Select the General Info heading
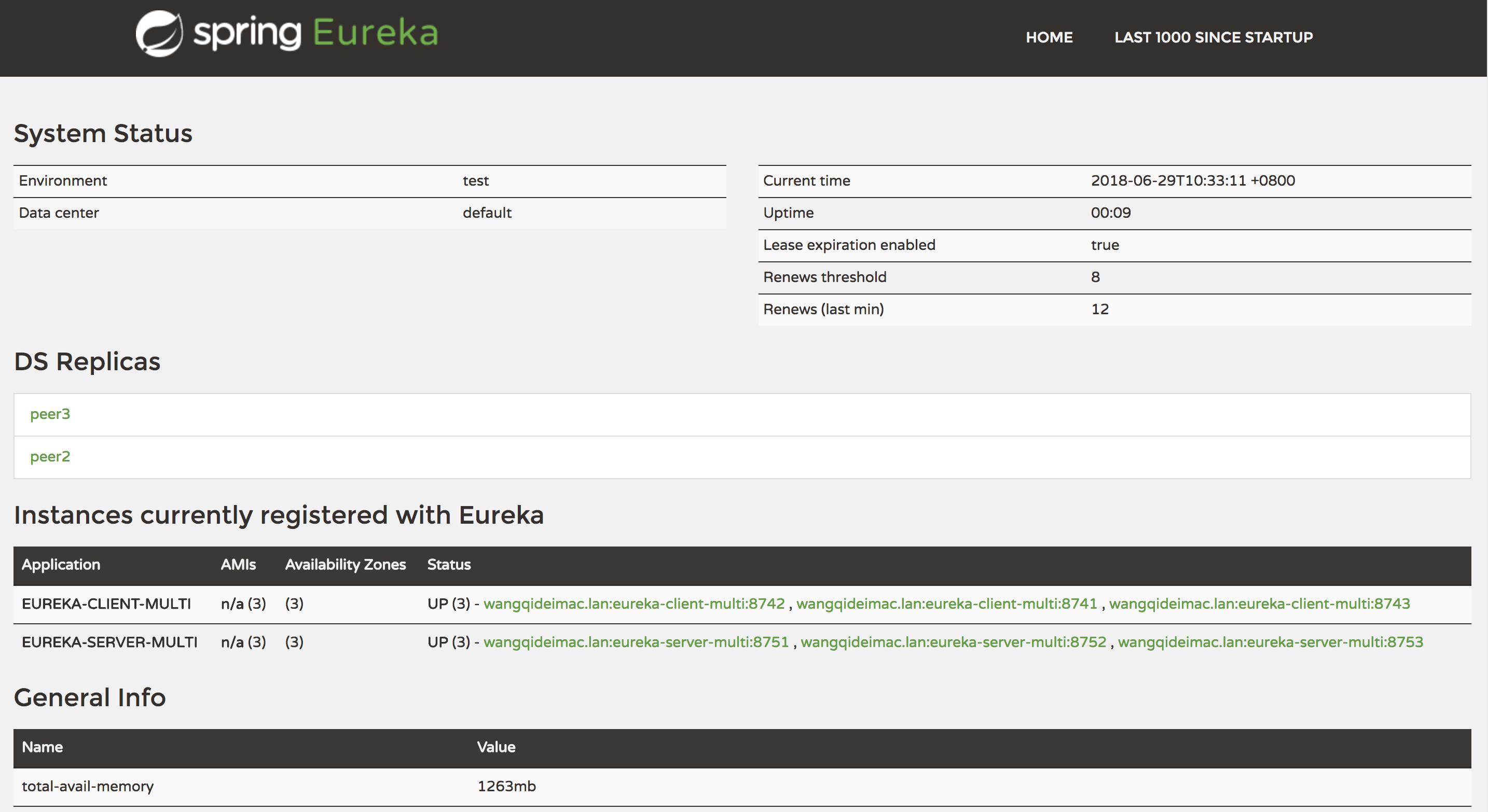1488x812 pixels. [x=90, y=697]
